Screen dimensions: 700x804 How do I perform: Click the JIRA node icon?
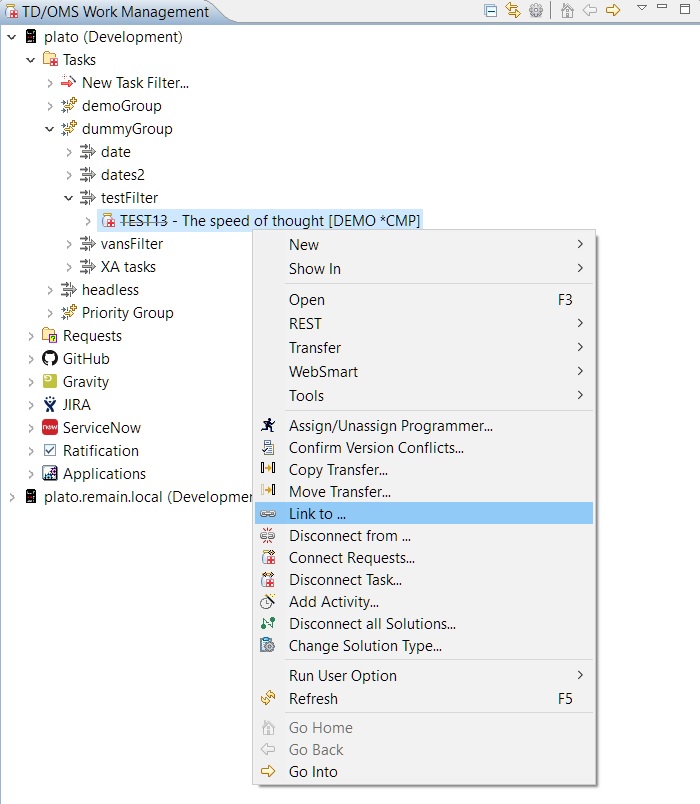[x=50, y=405]
